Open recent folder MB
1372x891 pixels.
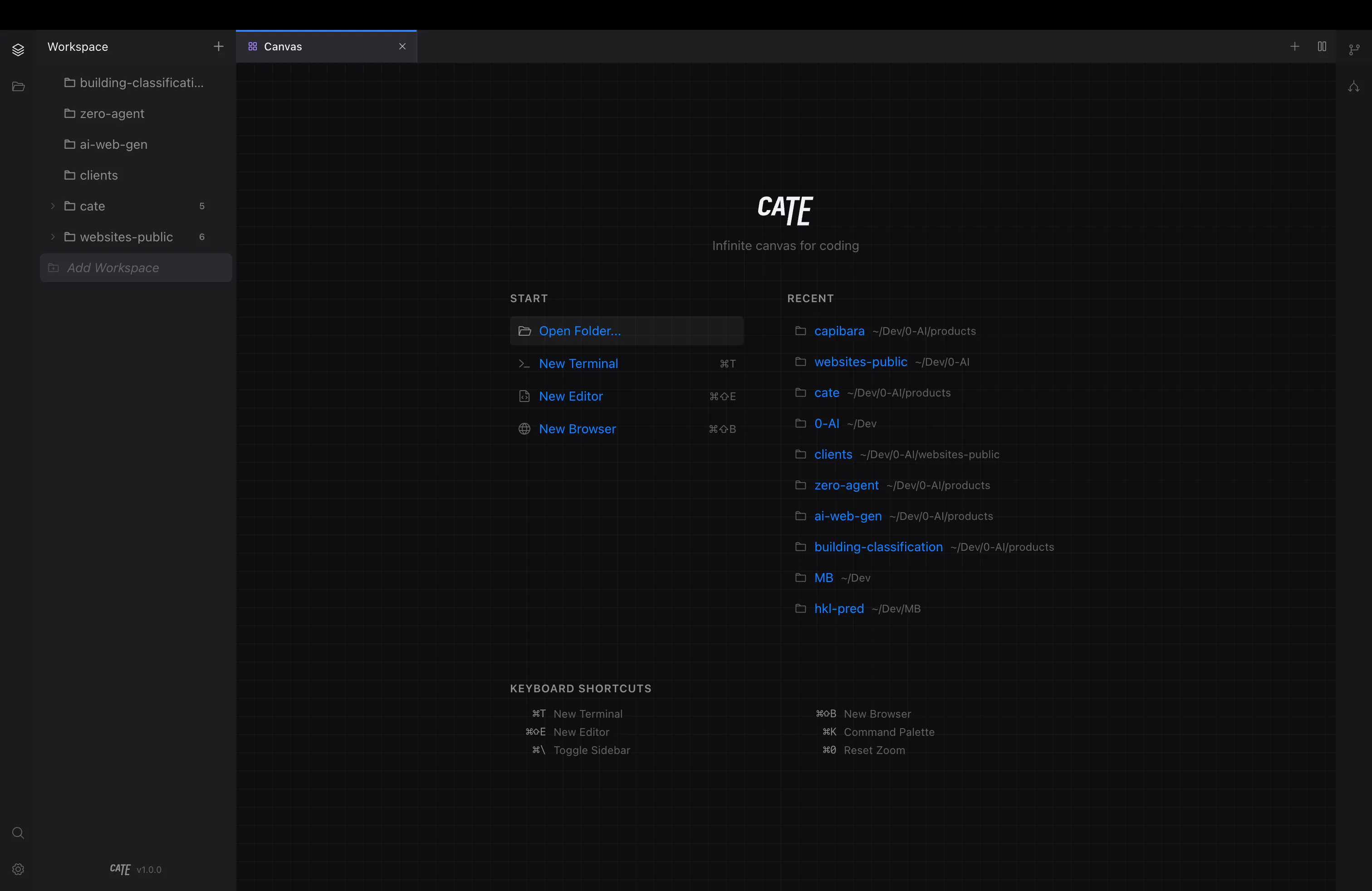[823, 578]
